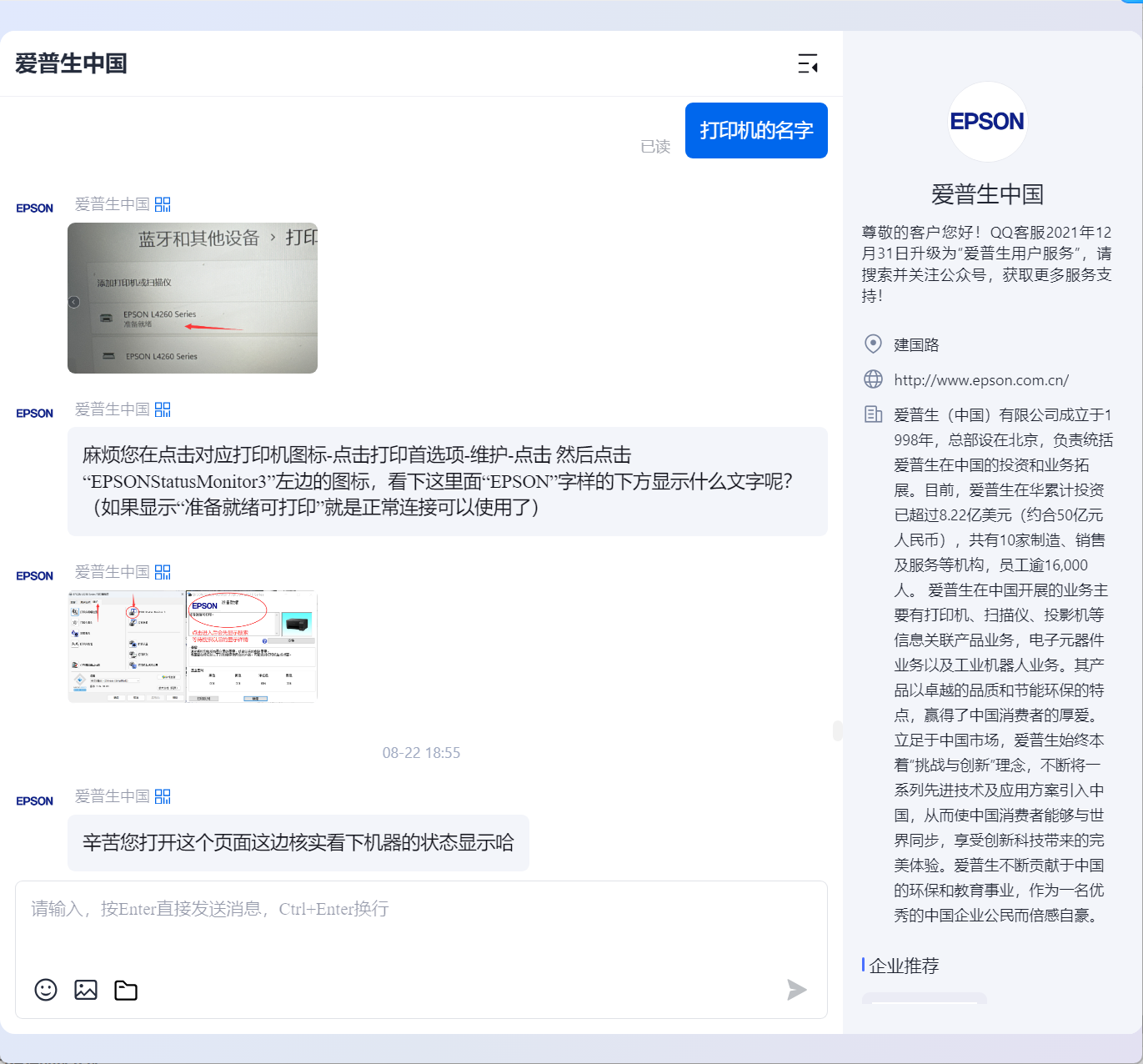Click QR icon above the '麻烦您在点击' message
This screenshot has width=1143, height=1064.
coord(163,409)
